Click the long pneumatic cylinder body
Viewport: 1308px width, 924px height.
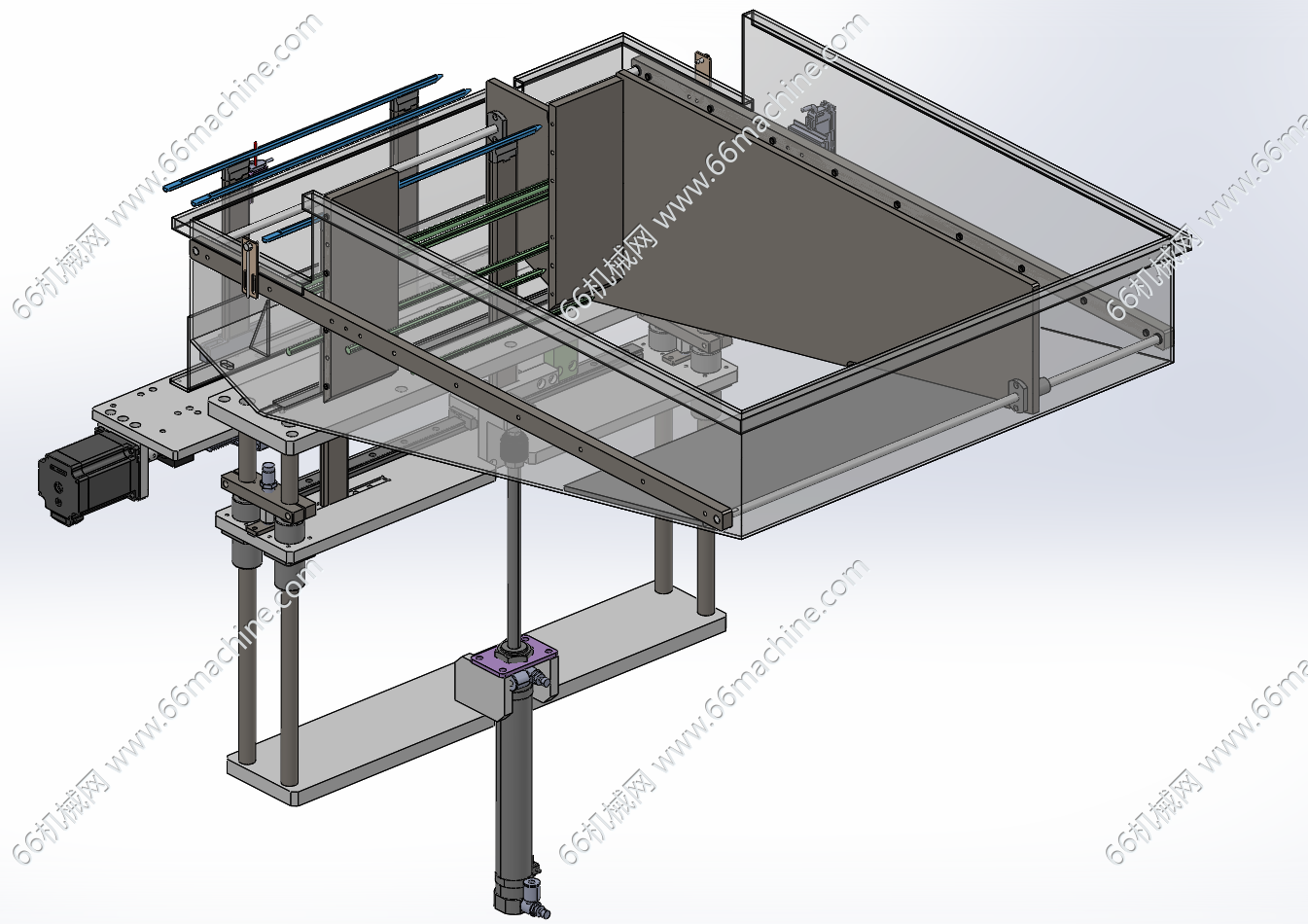512,788
